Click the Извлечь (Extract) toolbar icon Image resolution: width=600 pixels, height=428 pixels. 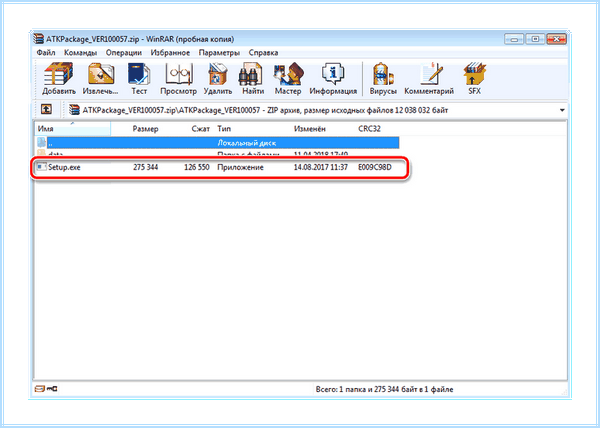point(101,79)
